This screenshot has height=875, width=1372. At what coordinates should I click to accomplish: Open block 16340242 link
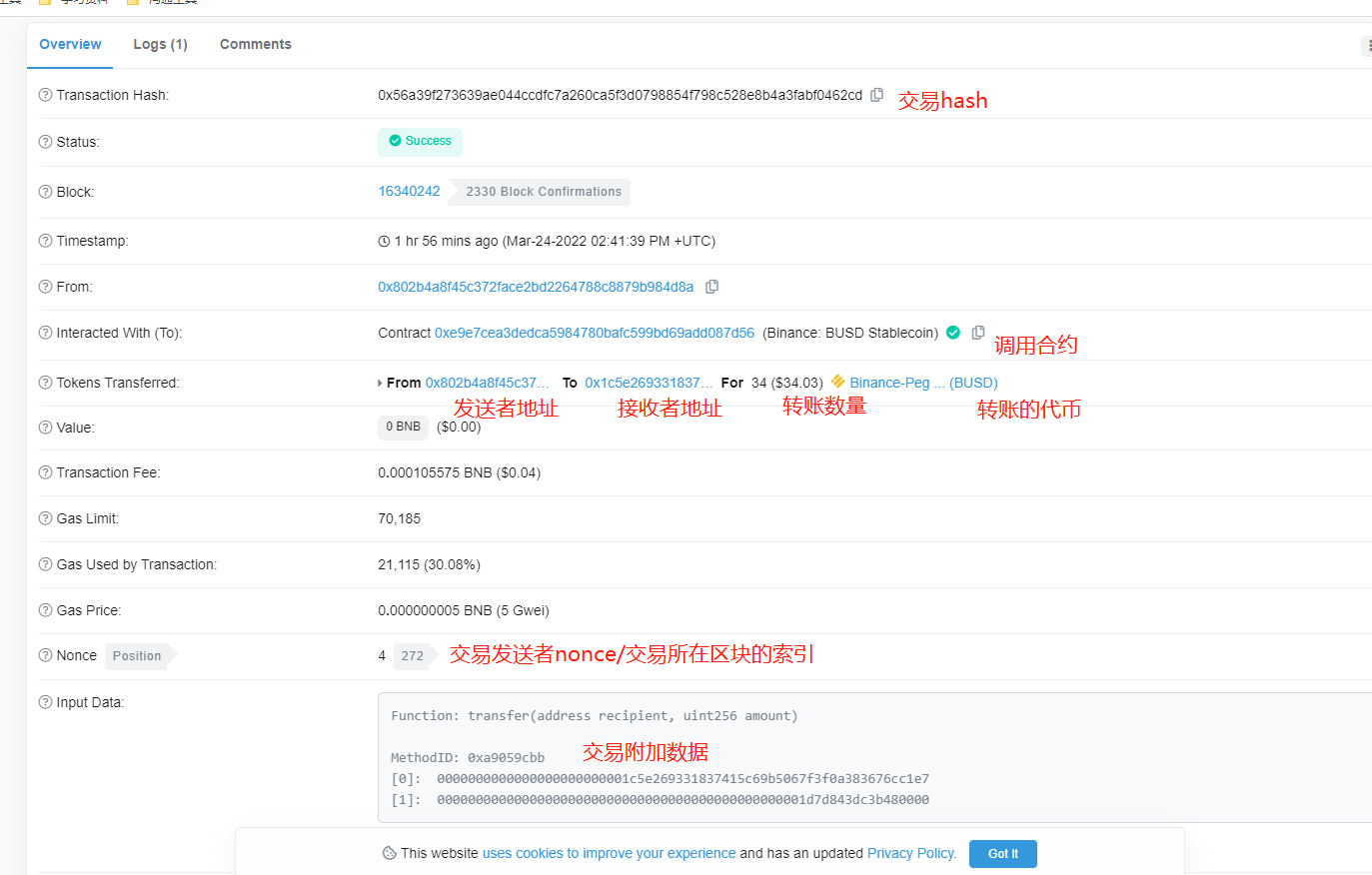point(409,191)
